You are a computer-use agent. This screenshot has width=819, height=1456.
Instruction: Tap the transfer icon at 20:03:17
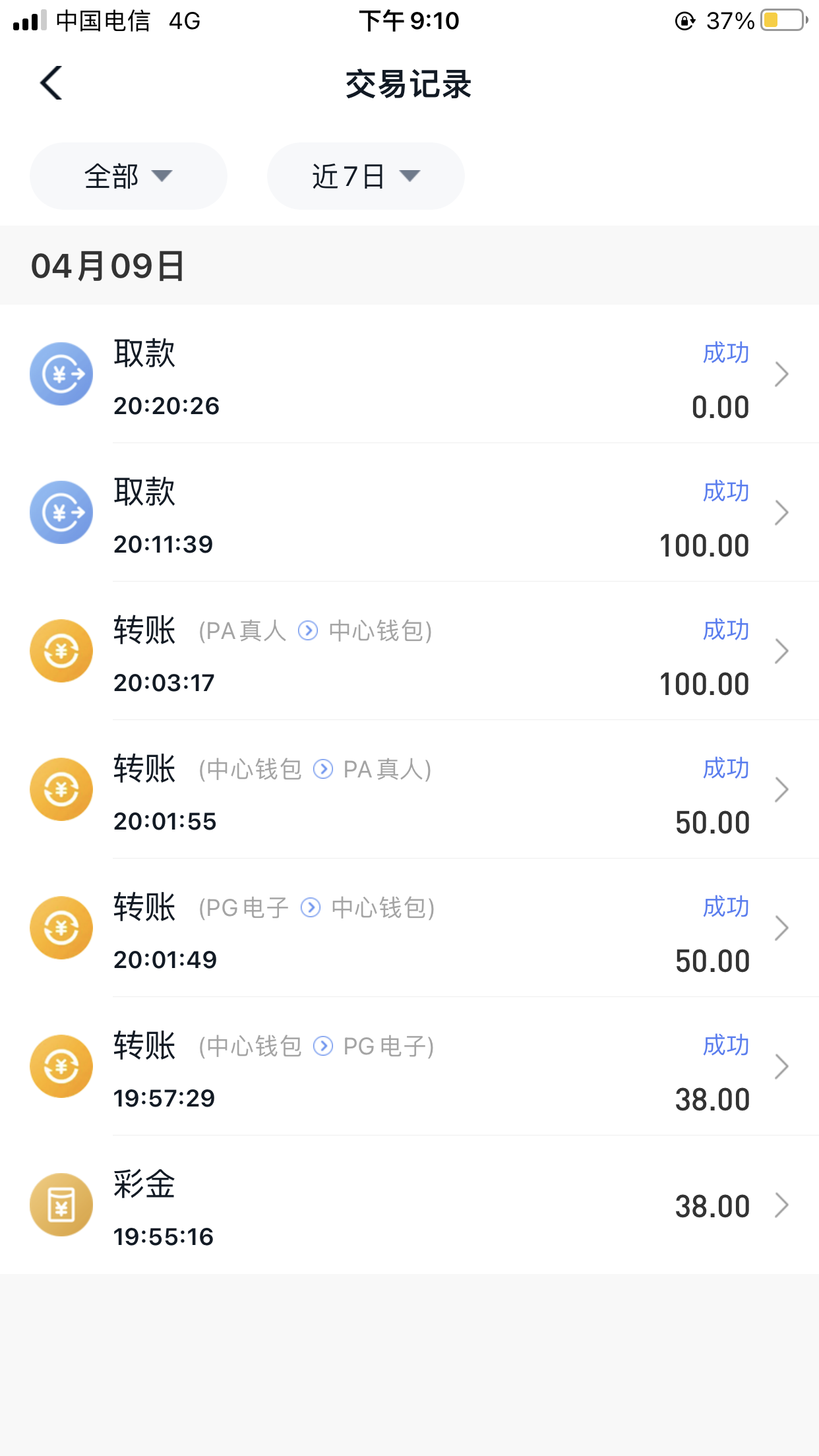tap(61, 651)
